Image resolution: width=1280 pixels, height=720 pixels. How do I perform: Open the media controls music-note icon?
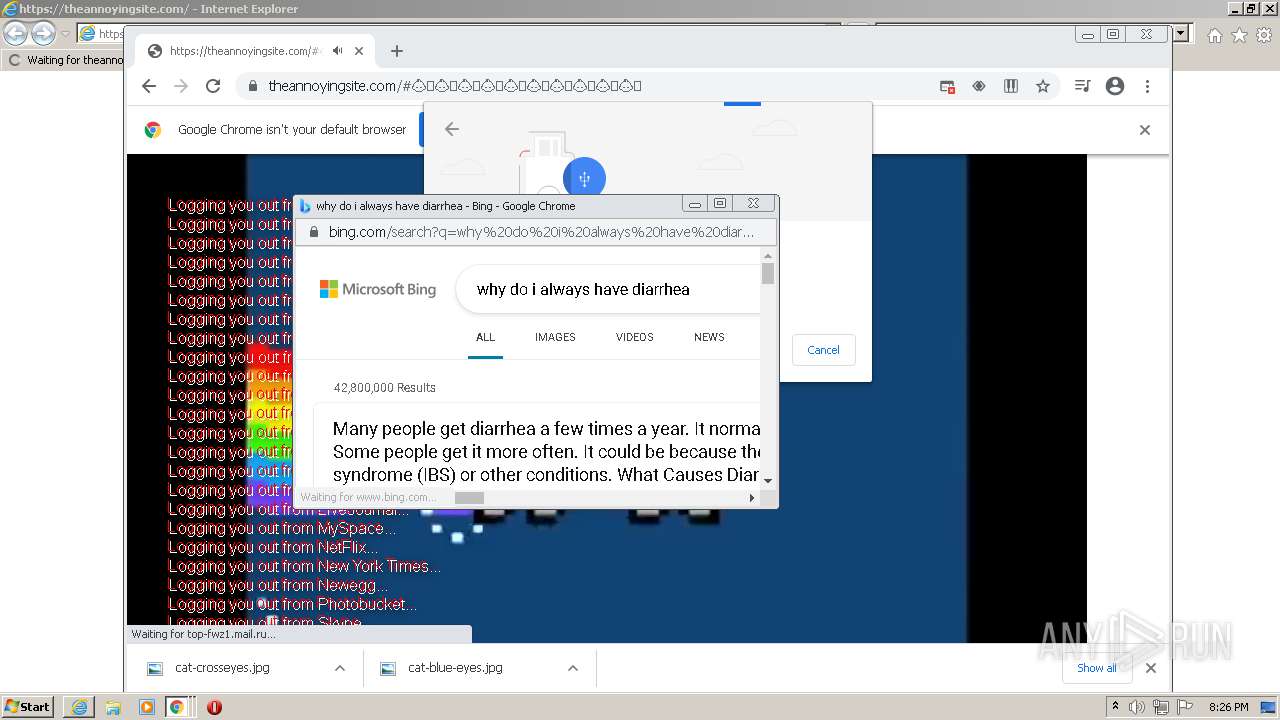click(1082, 86)
